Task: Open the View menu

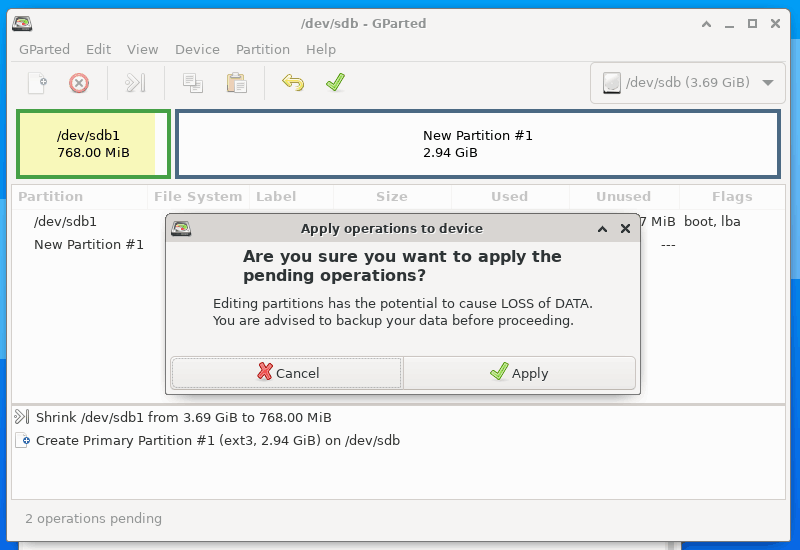Action: pyautogui.click(x=142, y=49)
